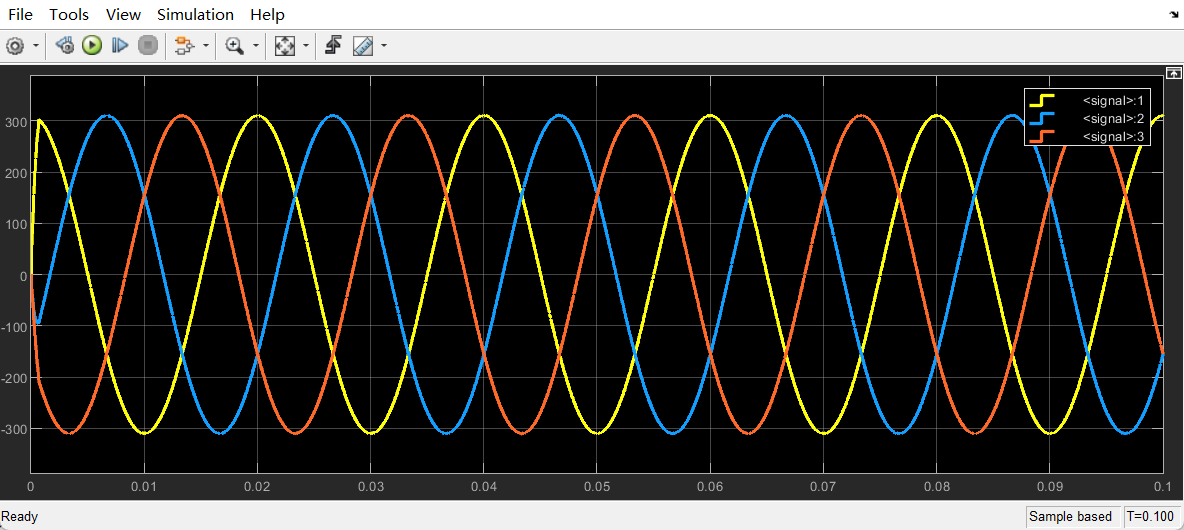The width and height of the screenshot is (1184, 530).
Task: Open the Measurements dropdown arrow
Action: coord(383,46)
